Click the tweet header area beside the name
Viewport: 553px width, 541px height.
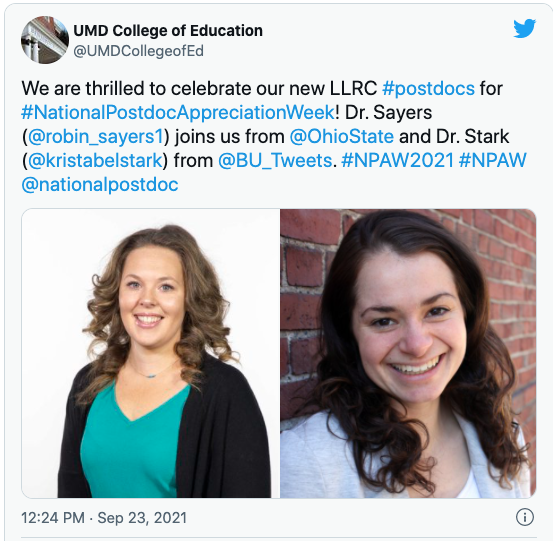click(388, 40)
